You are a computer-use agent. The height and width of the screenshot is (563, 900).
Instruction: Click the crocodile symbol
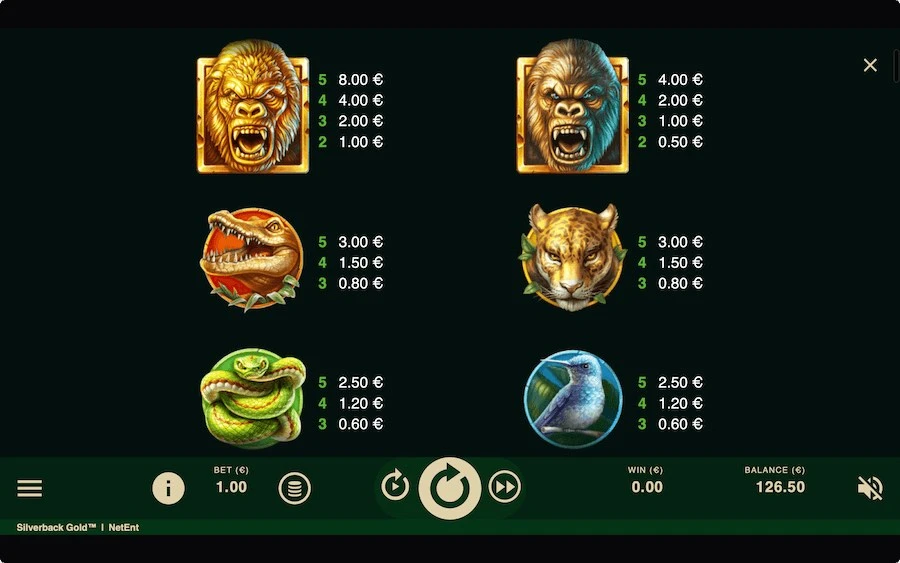251,259
